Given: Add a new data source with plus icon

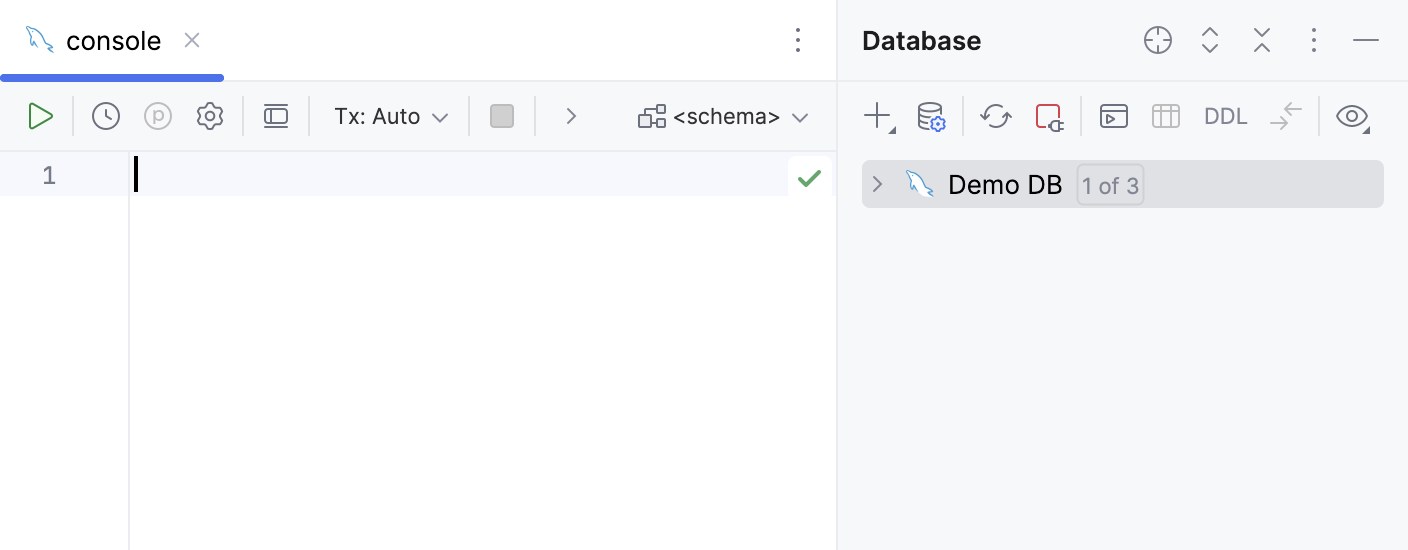Looking at the screenshot, I should [877, 116].
